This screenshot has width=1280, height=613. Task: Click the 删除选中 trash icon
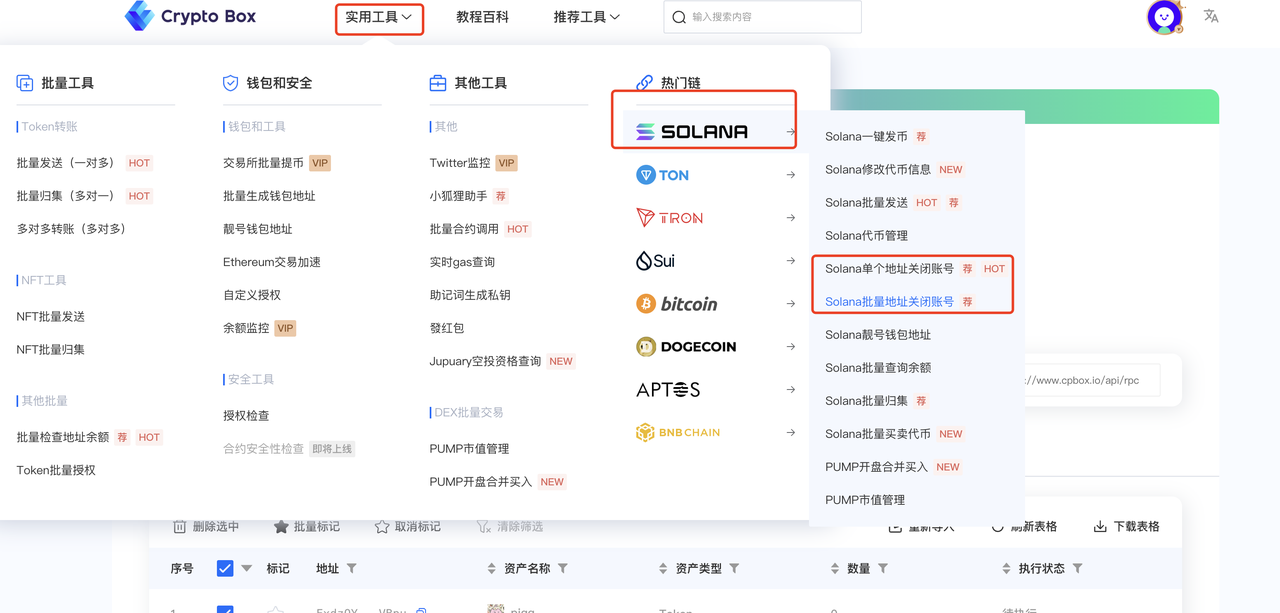coord(180,527)
